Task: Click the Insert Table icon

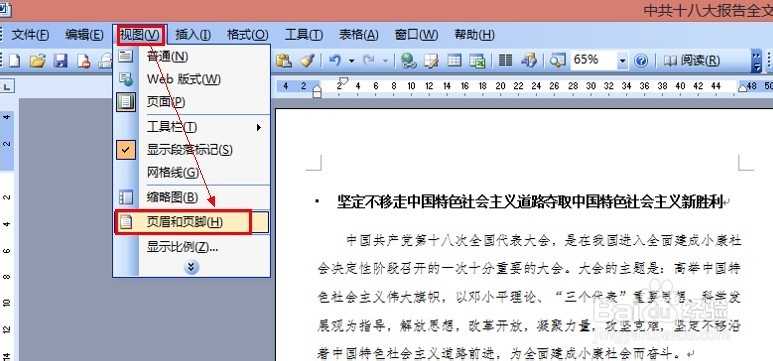Action: point(454,61)
